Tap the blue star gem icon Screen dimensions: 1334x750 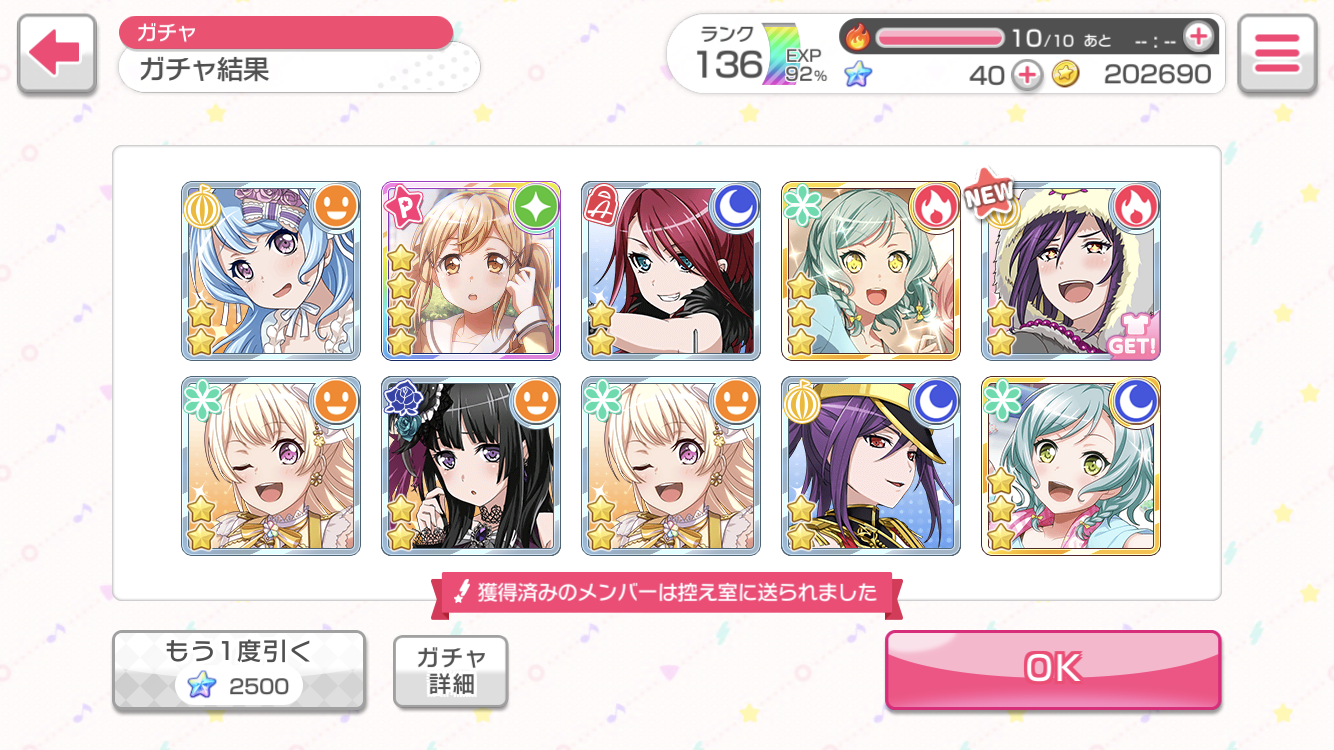[857, 74]
